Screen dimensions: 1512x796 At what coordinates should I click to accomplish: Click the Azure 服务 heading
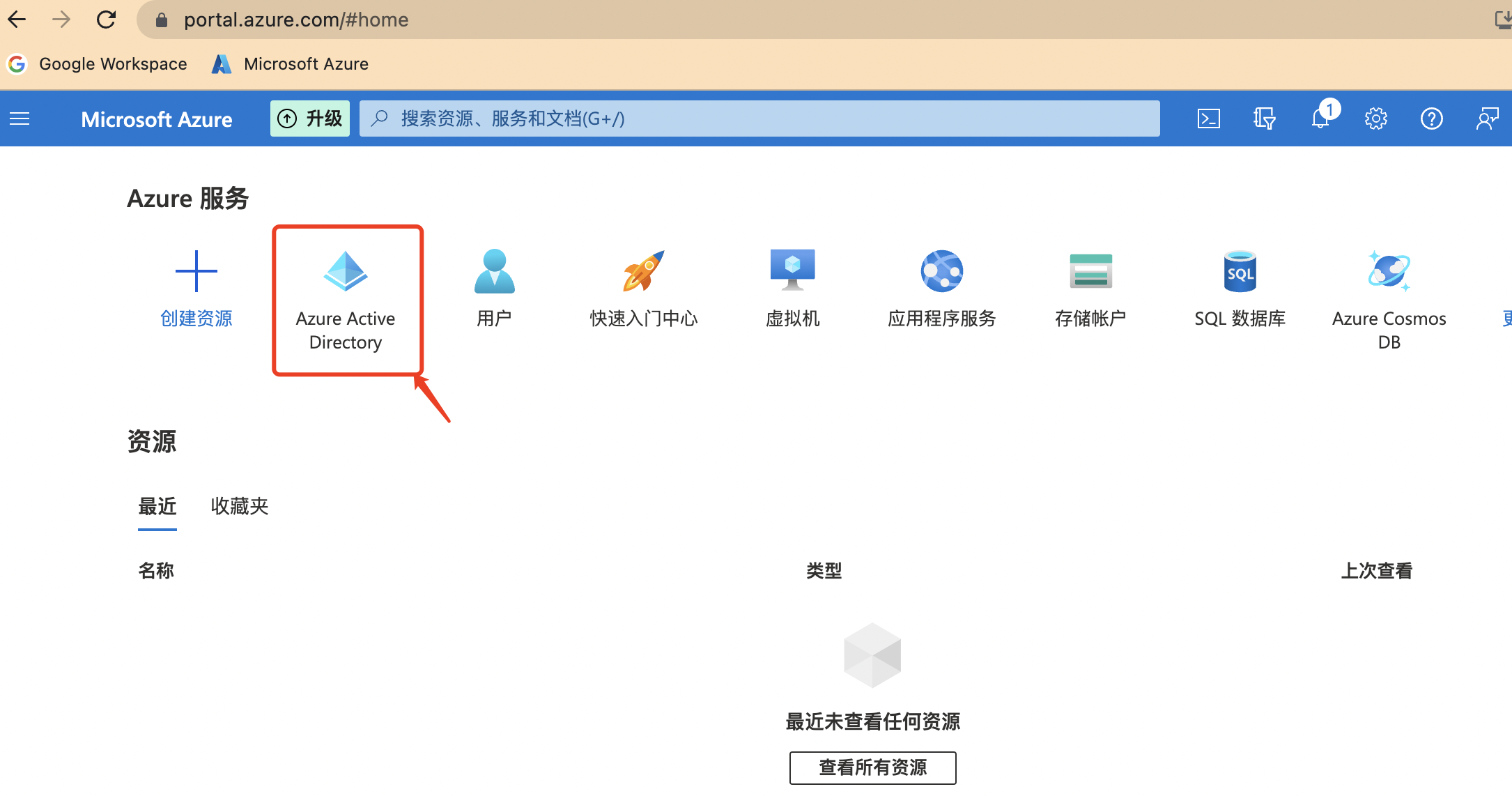click(x=188, y=199)
